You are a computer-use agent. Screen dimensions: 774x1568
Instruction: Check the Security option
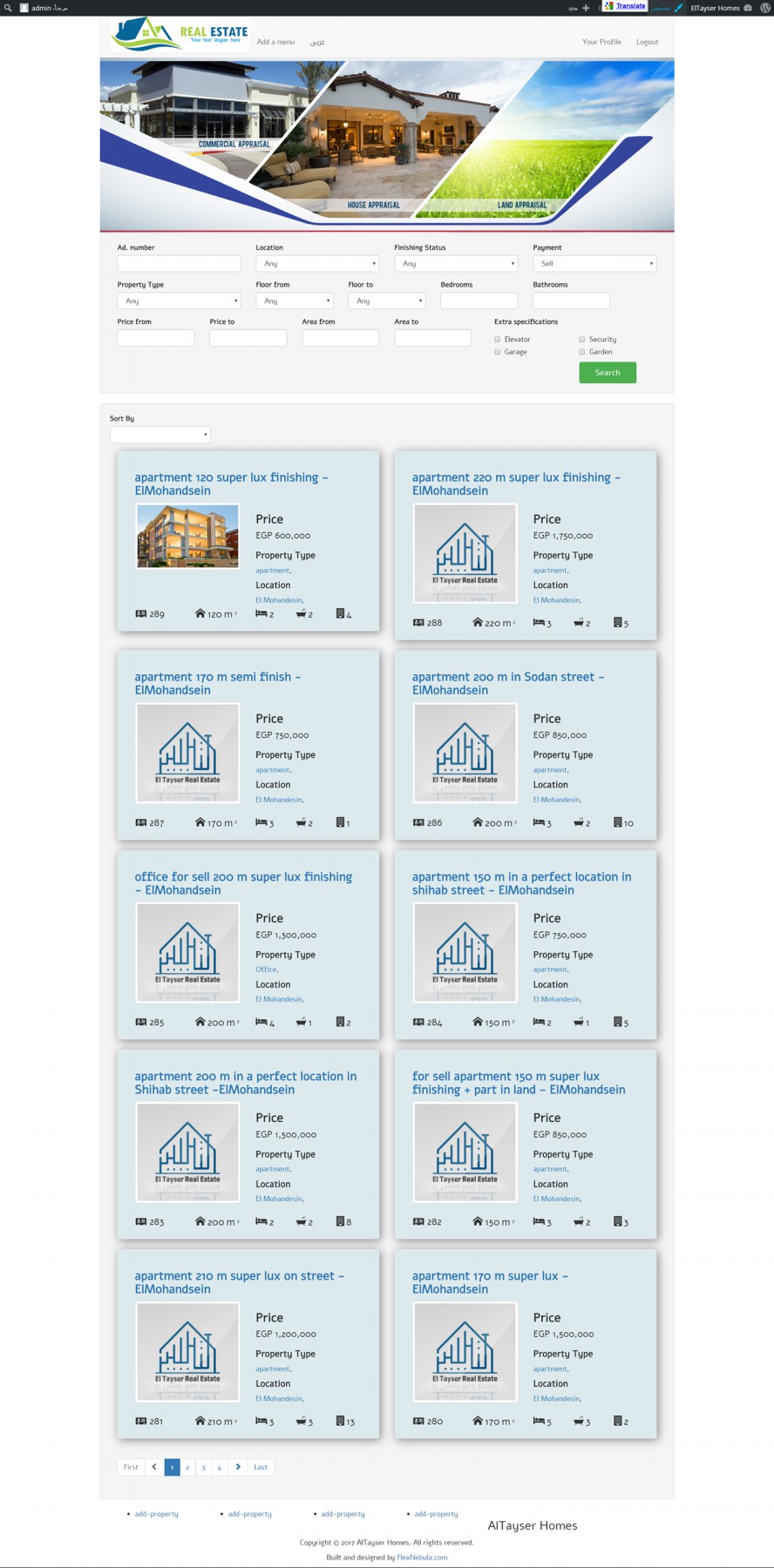tap(582, 340)
